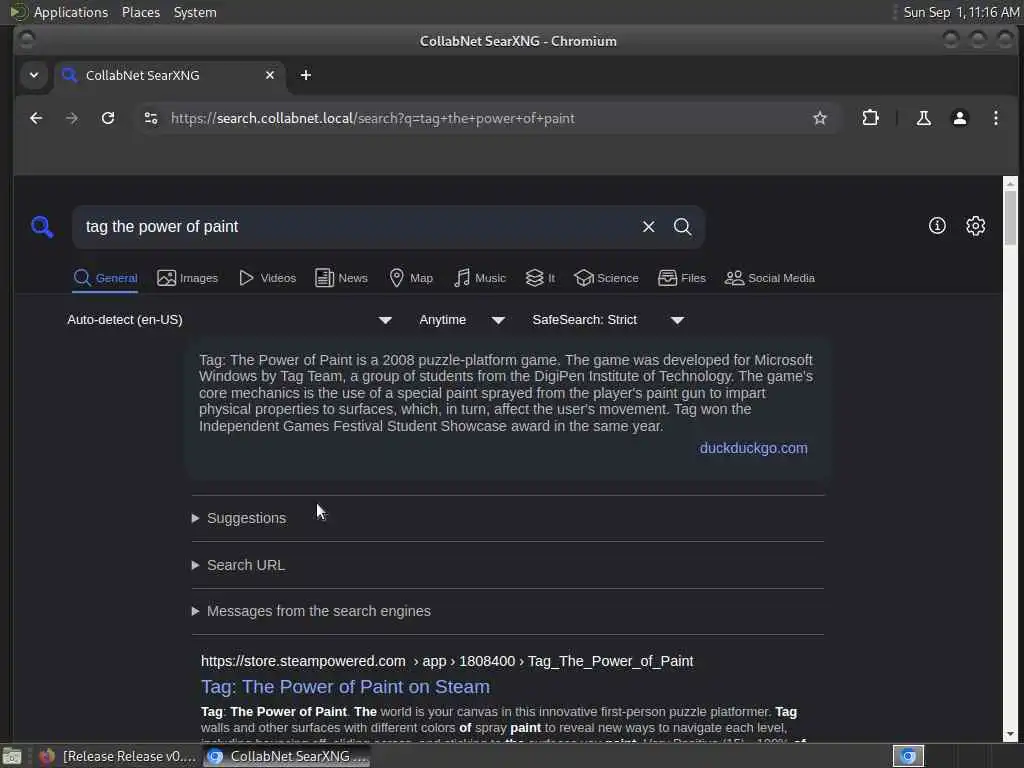This screenshot has width=1024, height=768.
Task: Switch to Release taskbar window
Action: click(117, 756)
